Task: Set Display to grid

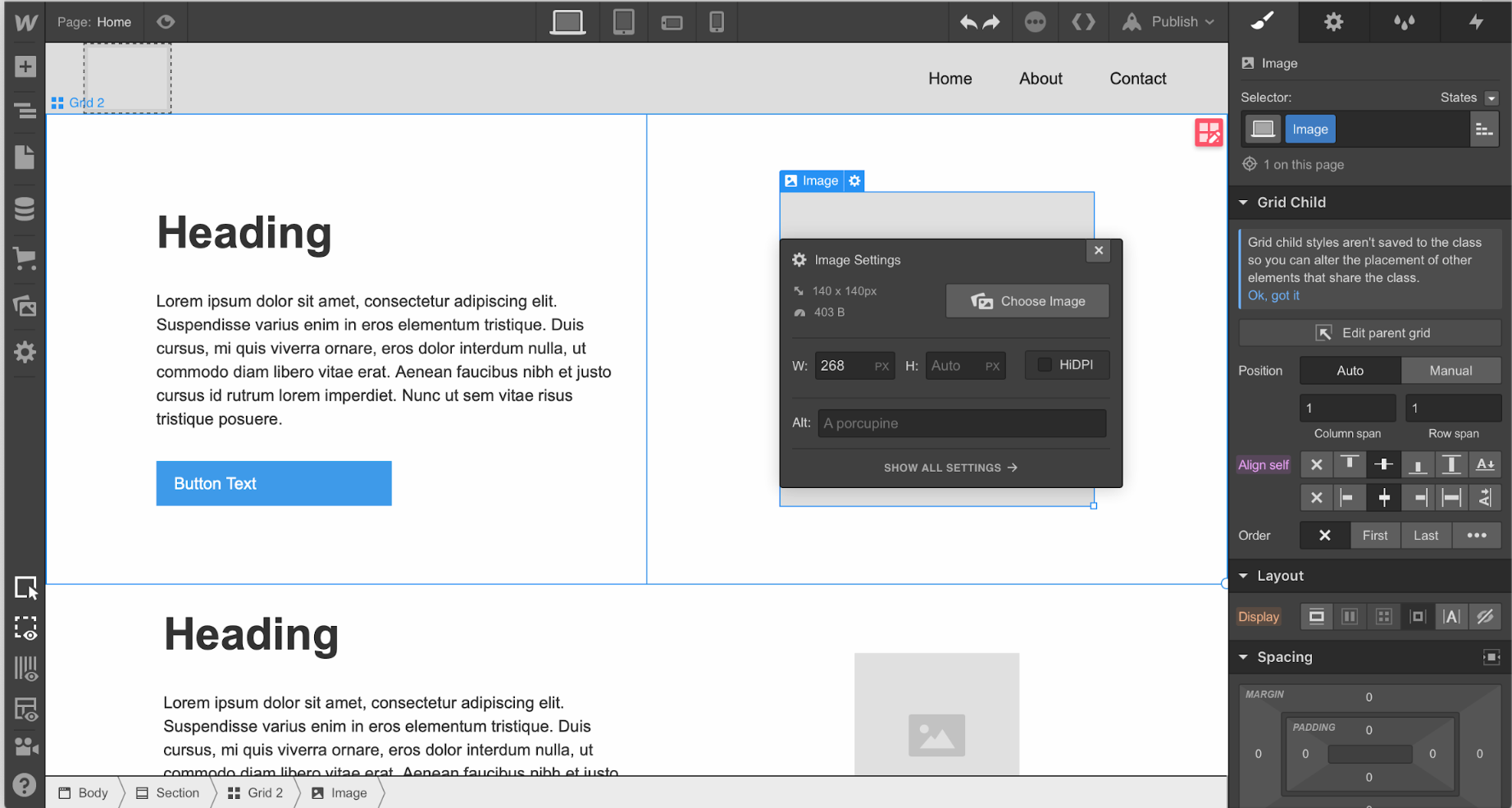Action: click(x=1384, y=617)
